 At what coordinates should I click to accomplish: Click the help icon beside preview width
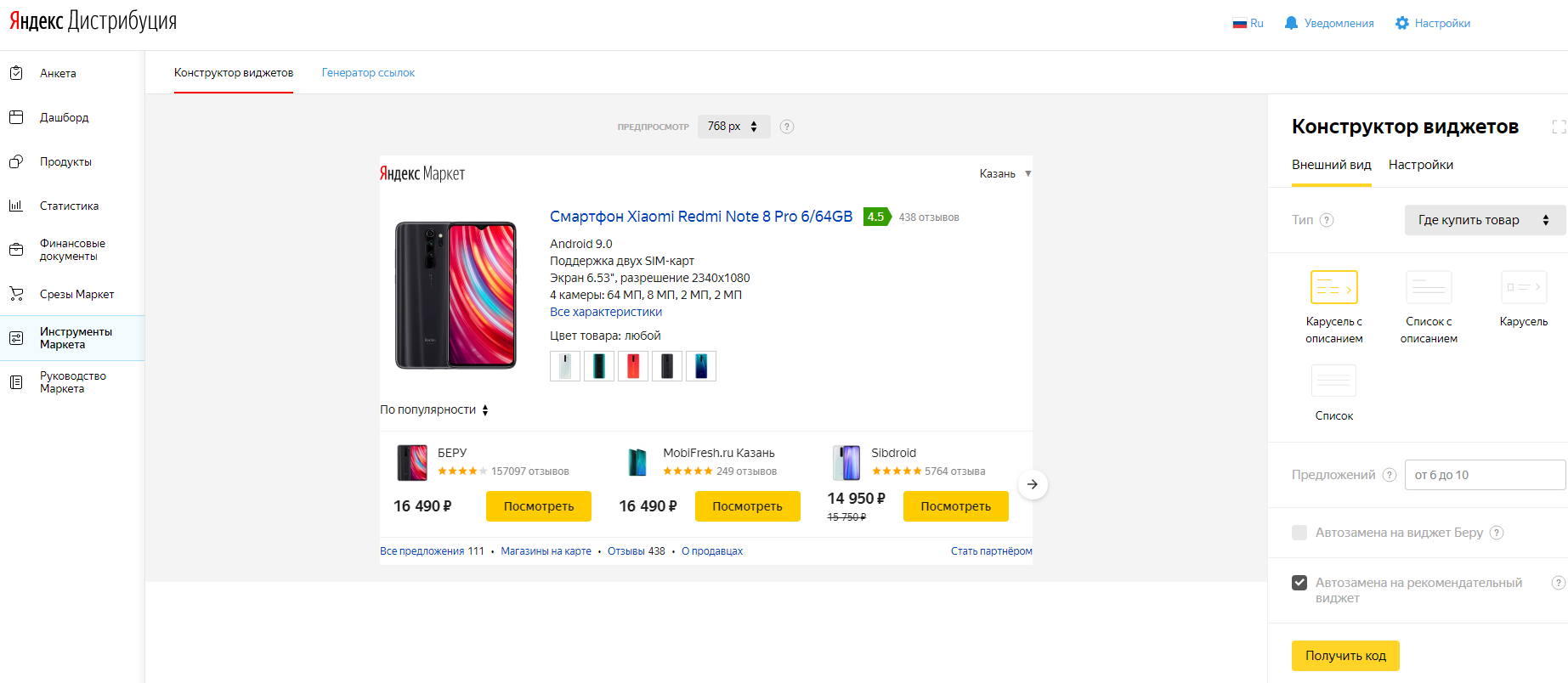787,127
